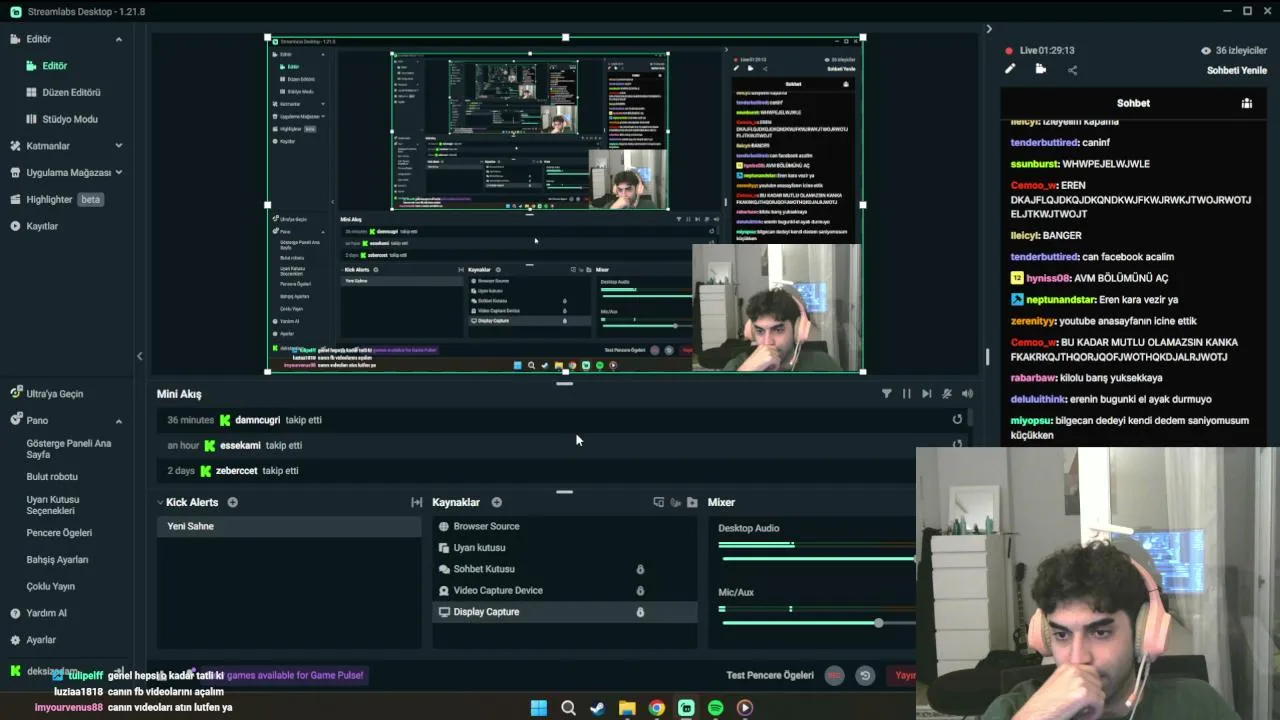Click Test Pencere Öğeleri button

(x=770, y=675)
